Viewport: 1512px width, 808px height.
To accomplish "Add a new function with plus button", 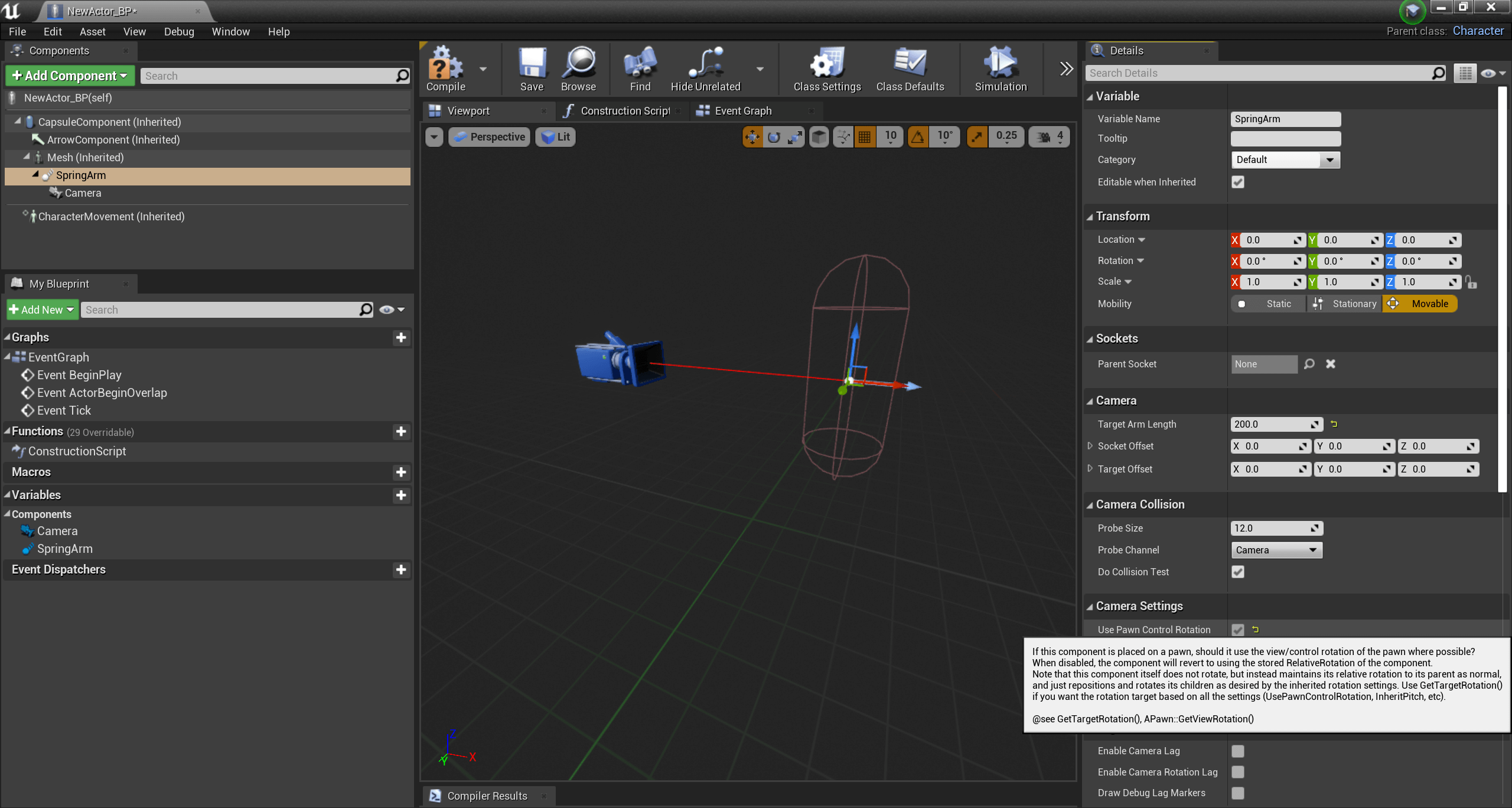I will coord(401,432).
